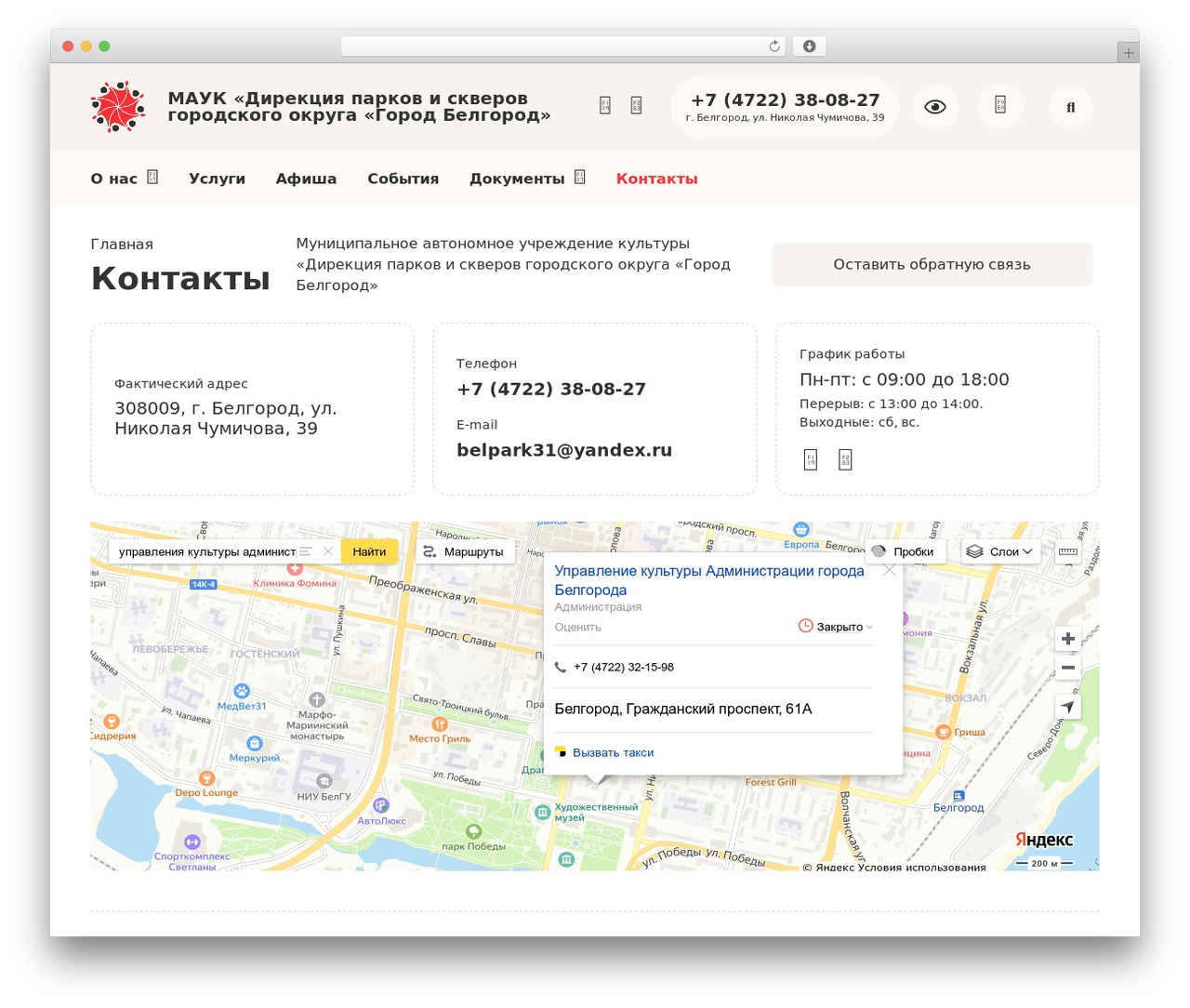The height and width of the screenshot is (1008, 1190).
Task: Reload the page with the refresh icon
Action: coord(773,46)
